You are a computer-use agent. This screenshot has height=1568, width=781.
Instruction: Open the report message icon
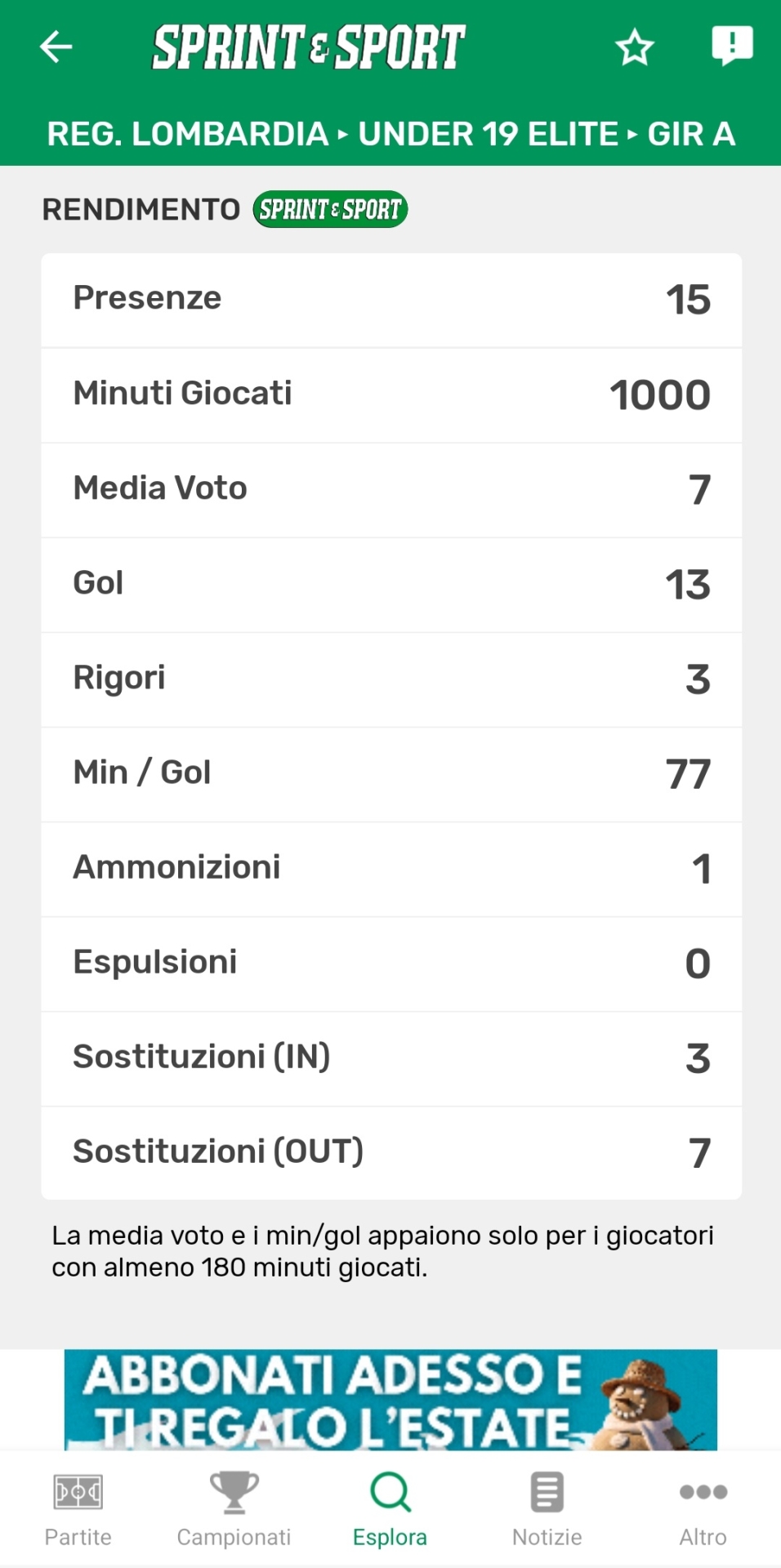tap(731, 46)
